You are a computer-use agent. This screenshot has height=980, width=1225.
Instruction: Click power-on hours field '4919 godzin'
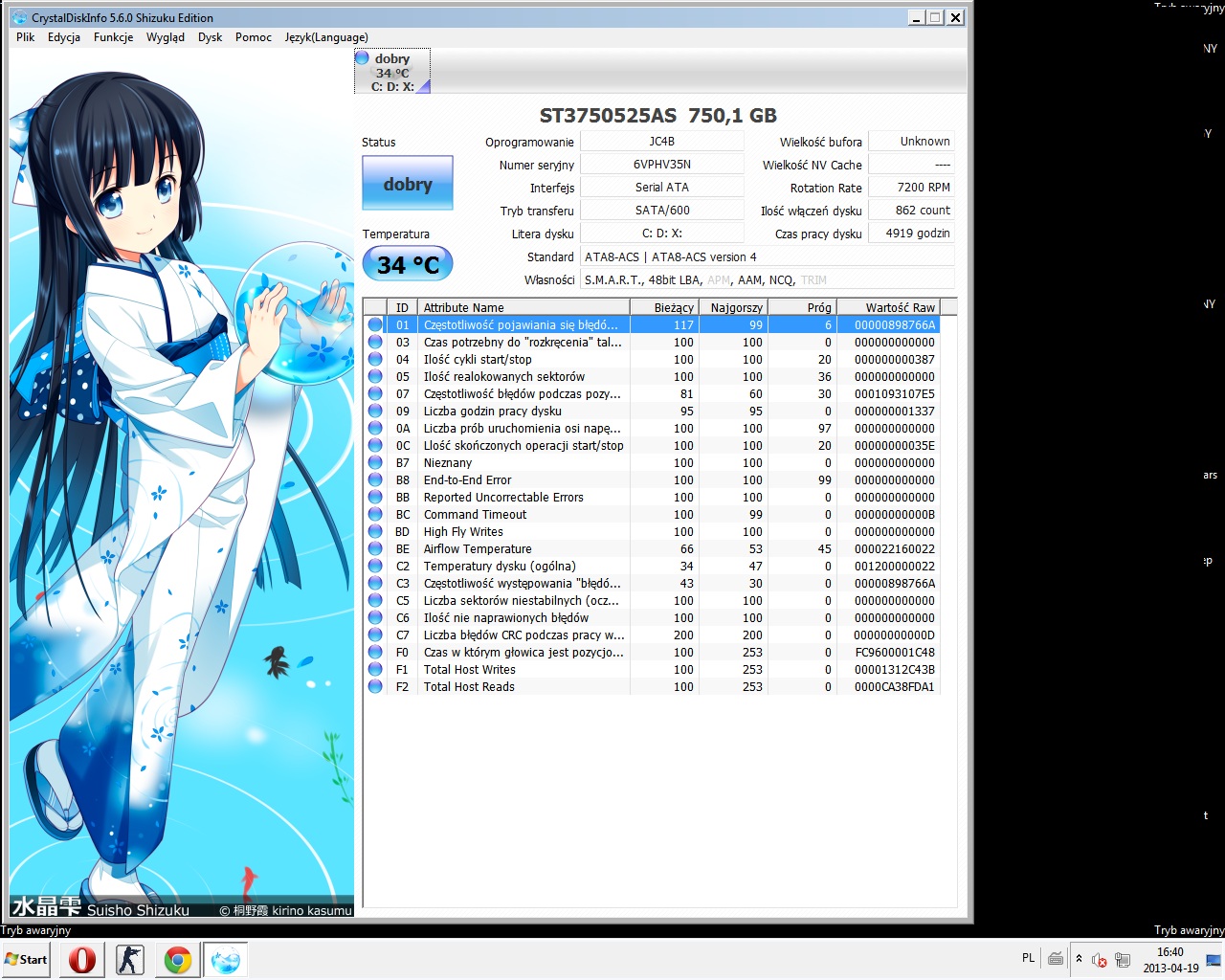click(x=911, y=234)
